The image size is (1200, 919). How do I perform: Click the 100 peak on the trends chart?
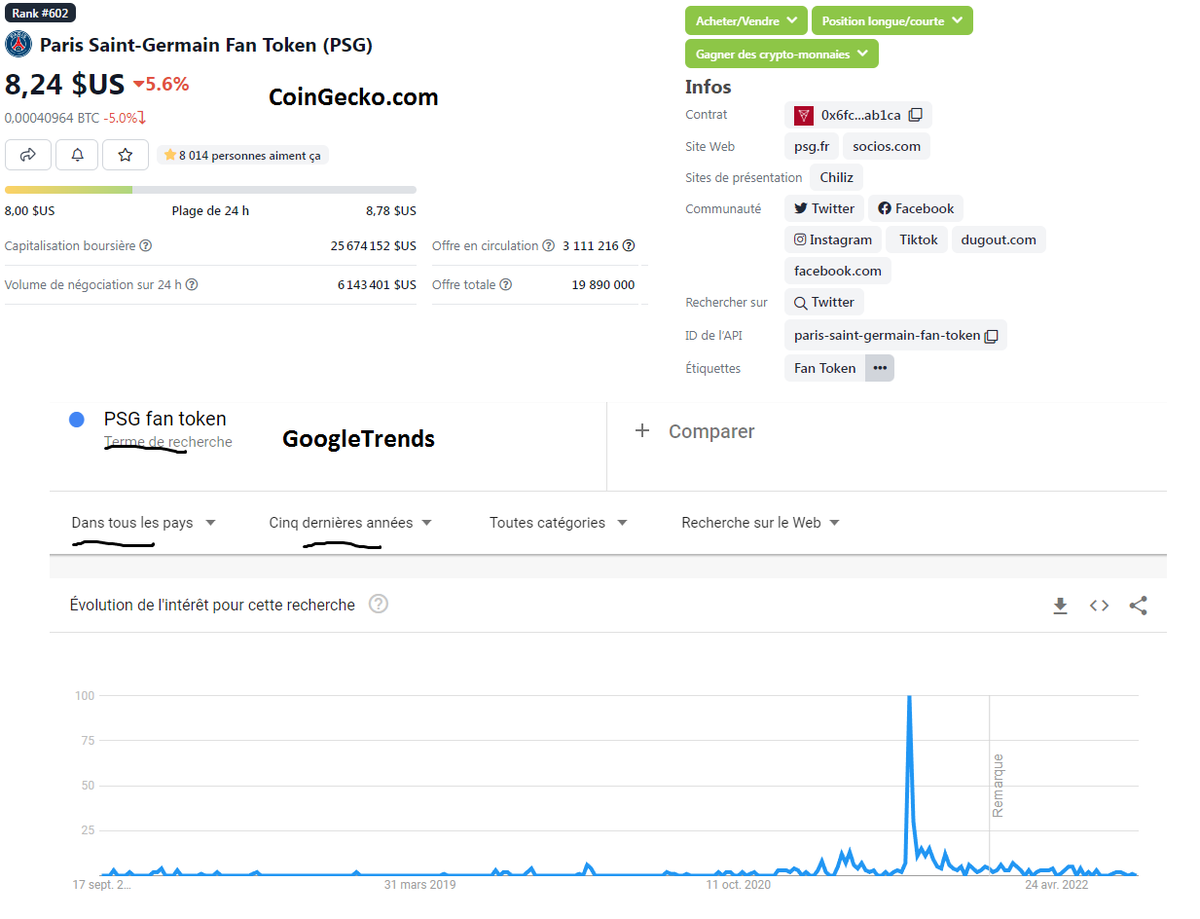tap(909, 698)
